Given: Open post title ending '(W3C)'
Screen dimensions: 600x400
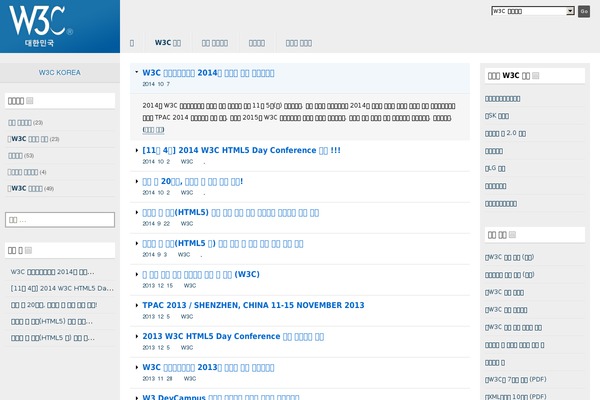Looking at the screenshot, I should pos(201,274).
